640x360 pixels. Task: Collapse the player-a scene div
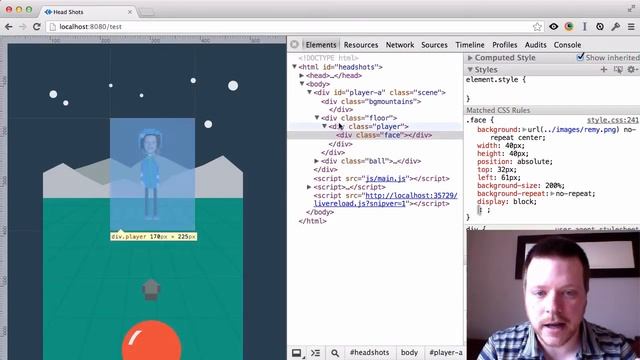tap(309, 93)
